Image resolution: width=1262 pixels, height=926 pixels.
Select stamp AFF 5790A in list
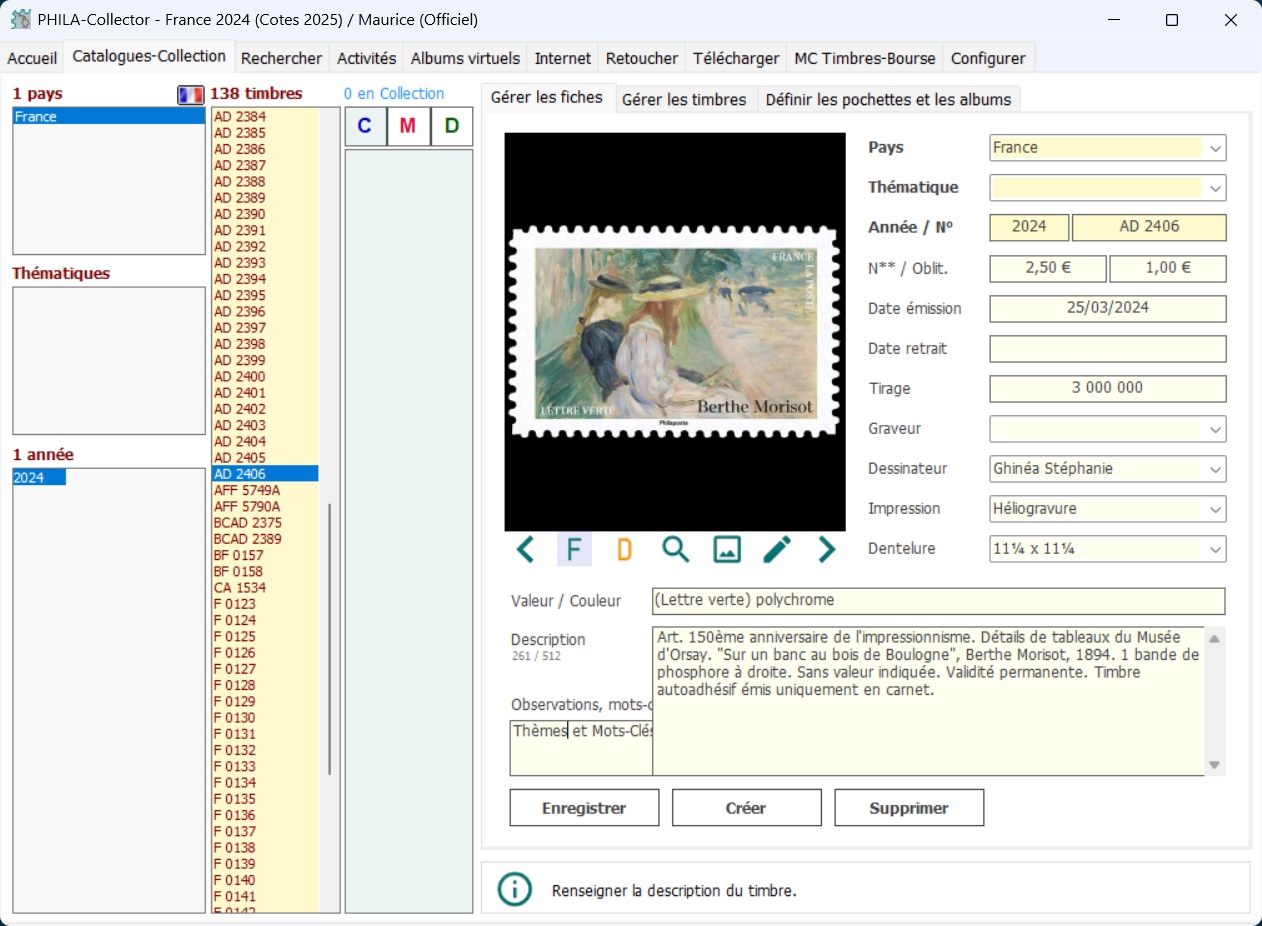coord(265,506)
